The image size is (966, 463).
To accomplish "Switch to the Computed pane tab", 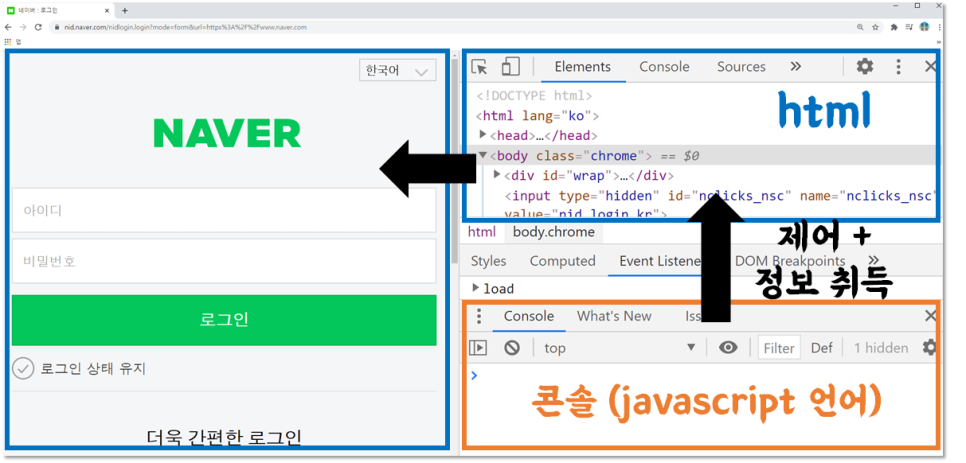I will point(562,261).
